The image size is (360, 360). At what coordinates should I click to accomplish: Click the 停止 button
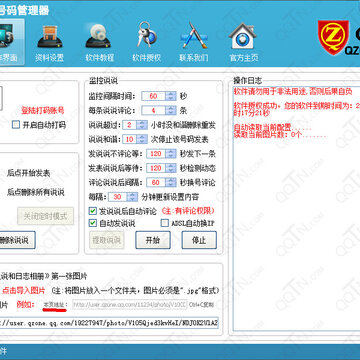point(199,240)
